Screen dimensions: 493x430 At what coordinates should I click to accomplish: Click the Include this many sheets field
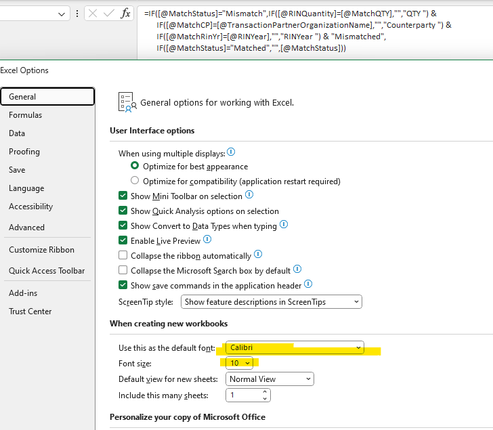(x=248, y=395)
